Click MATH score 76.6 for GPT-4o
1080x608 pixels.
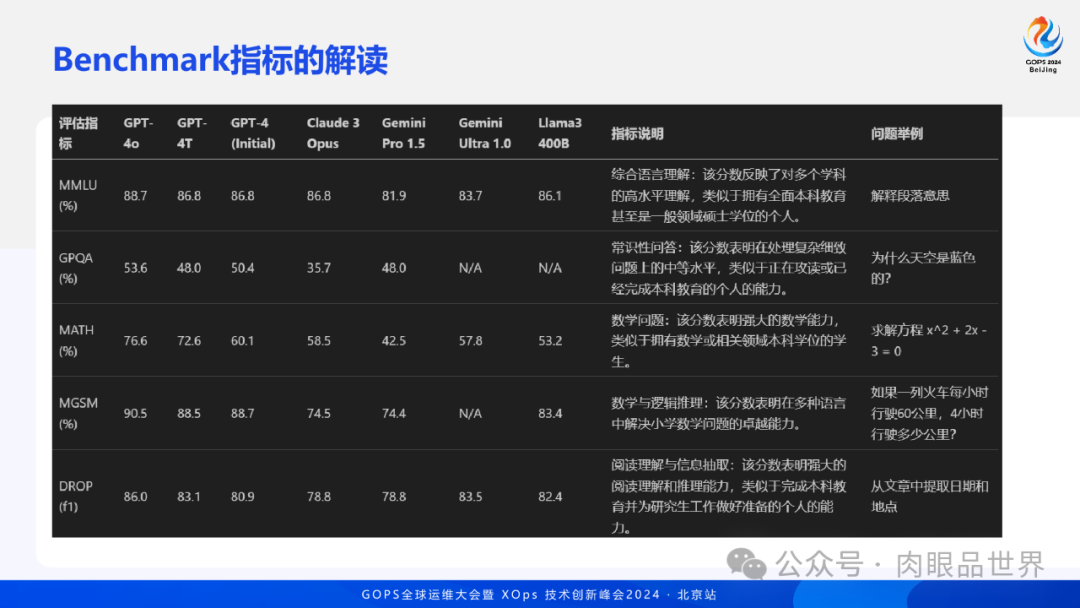(x=136, y=341)
